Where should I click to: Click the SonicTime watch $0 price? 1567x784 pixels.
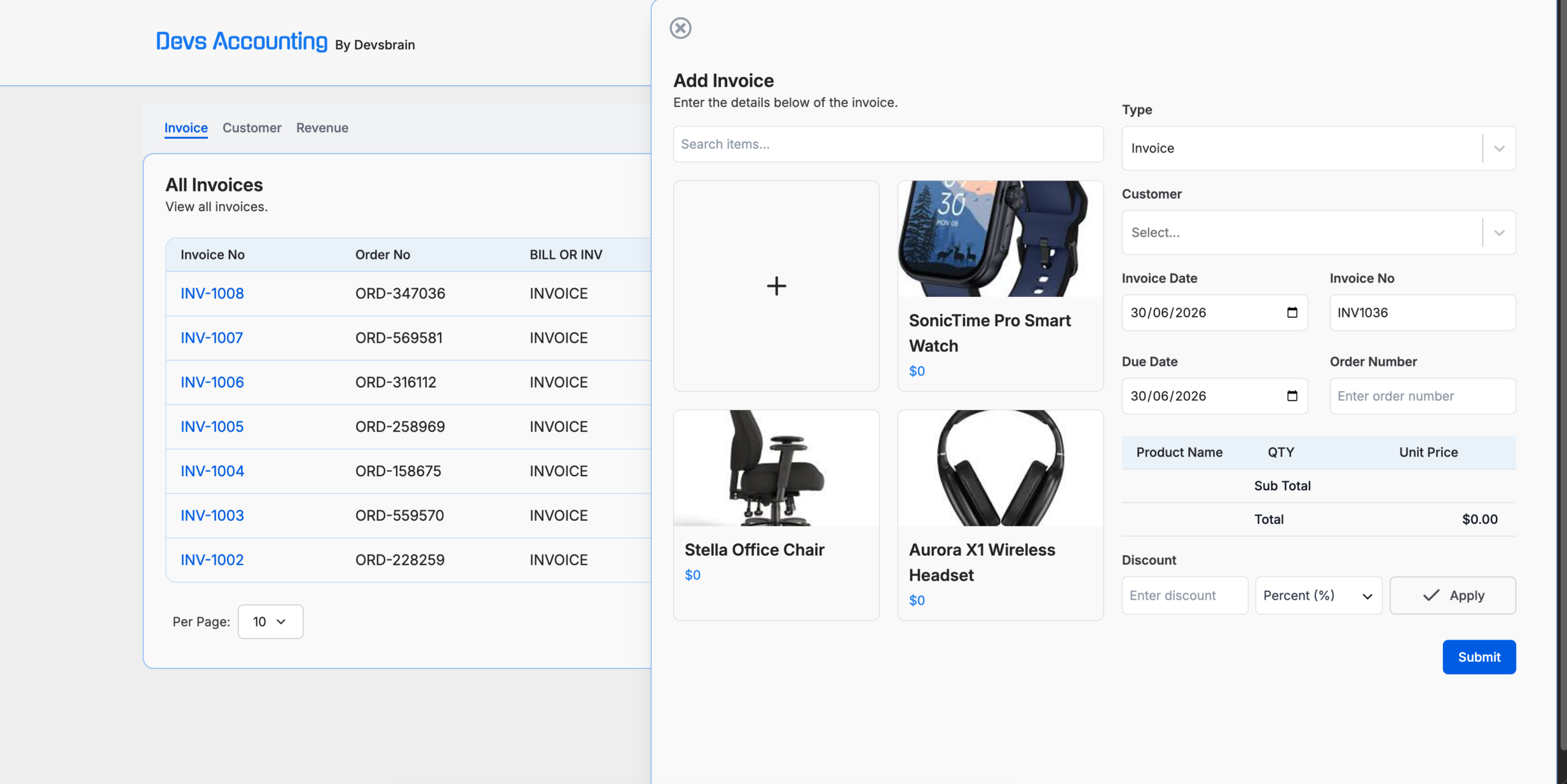916,371
